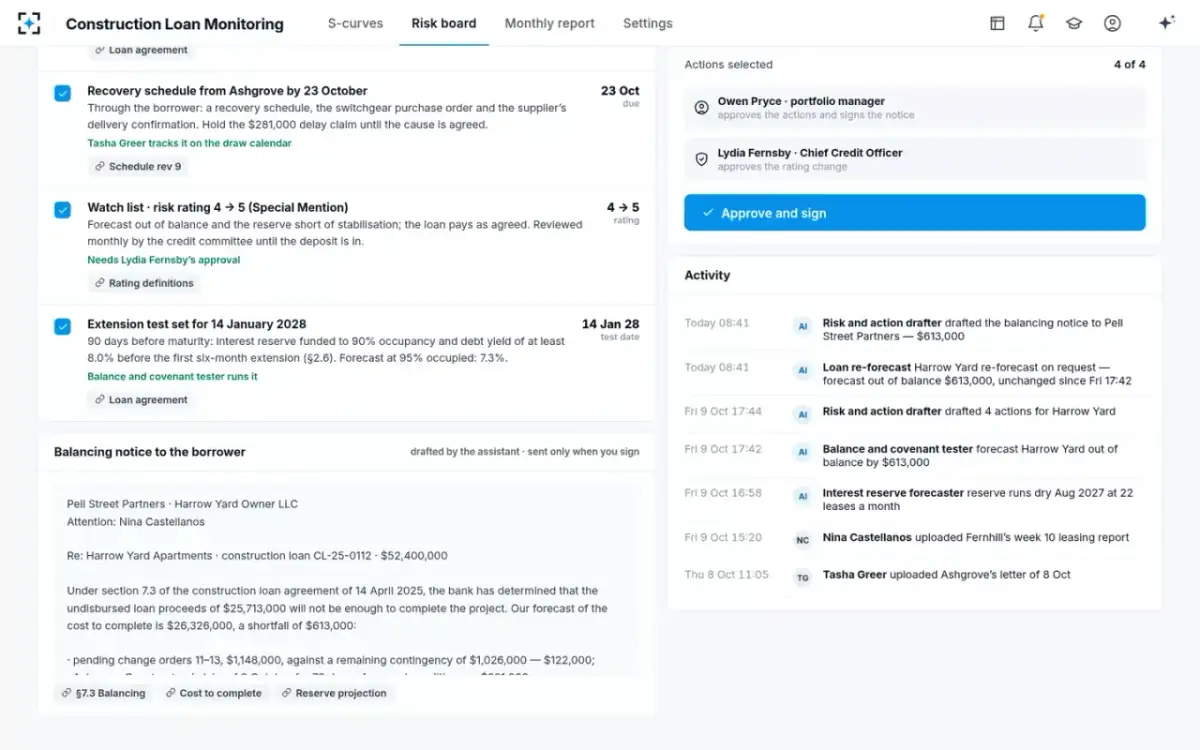This screenshot has height=750, width=1200.
Task: Click the 23 Oct due date
Action: (620, 90)
